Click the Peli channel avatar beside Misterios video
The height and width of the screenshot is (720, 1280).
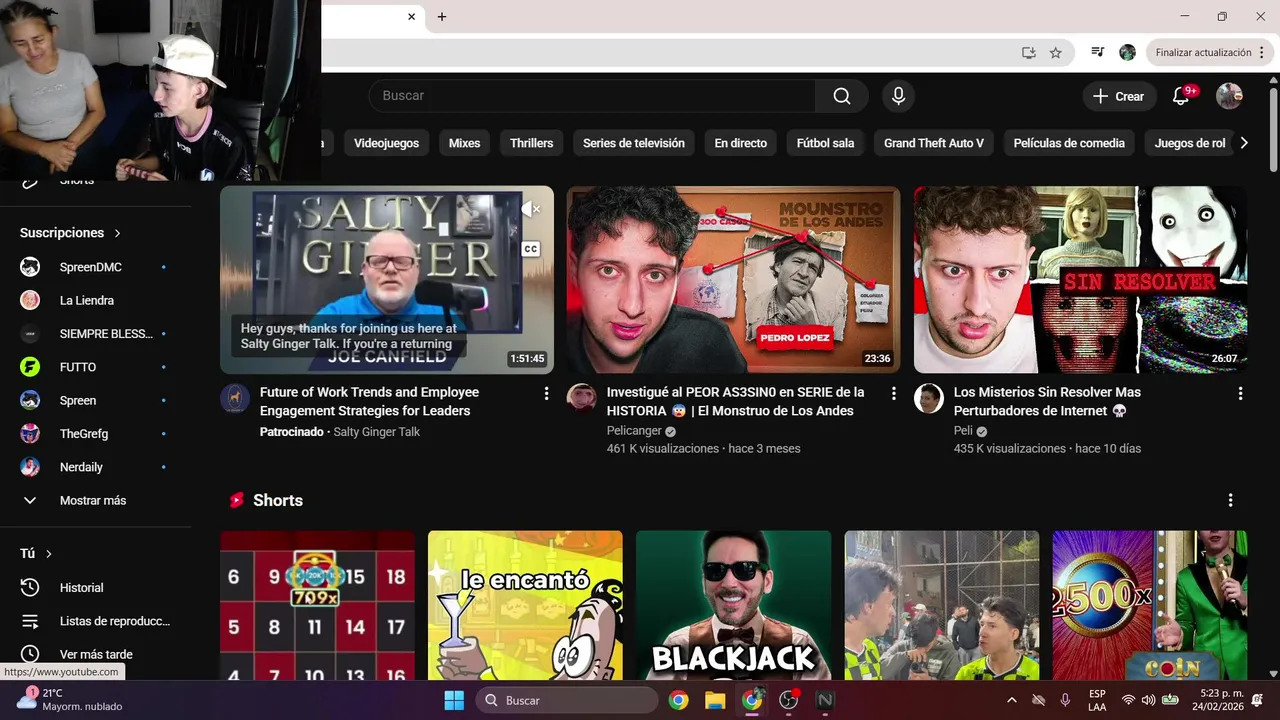929,398
